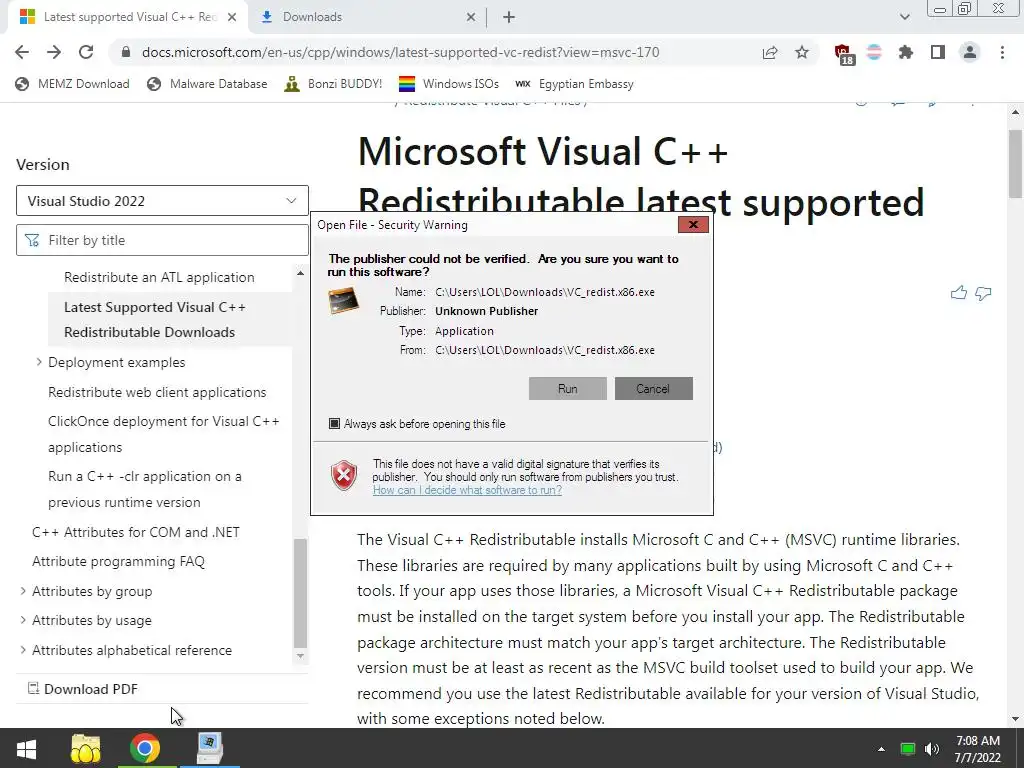Open Malware Database bookmark
The image size is (1024, 768).
(x=207, y=84)
